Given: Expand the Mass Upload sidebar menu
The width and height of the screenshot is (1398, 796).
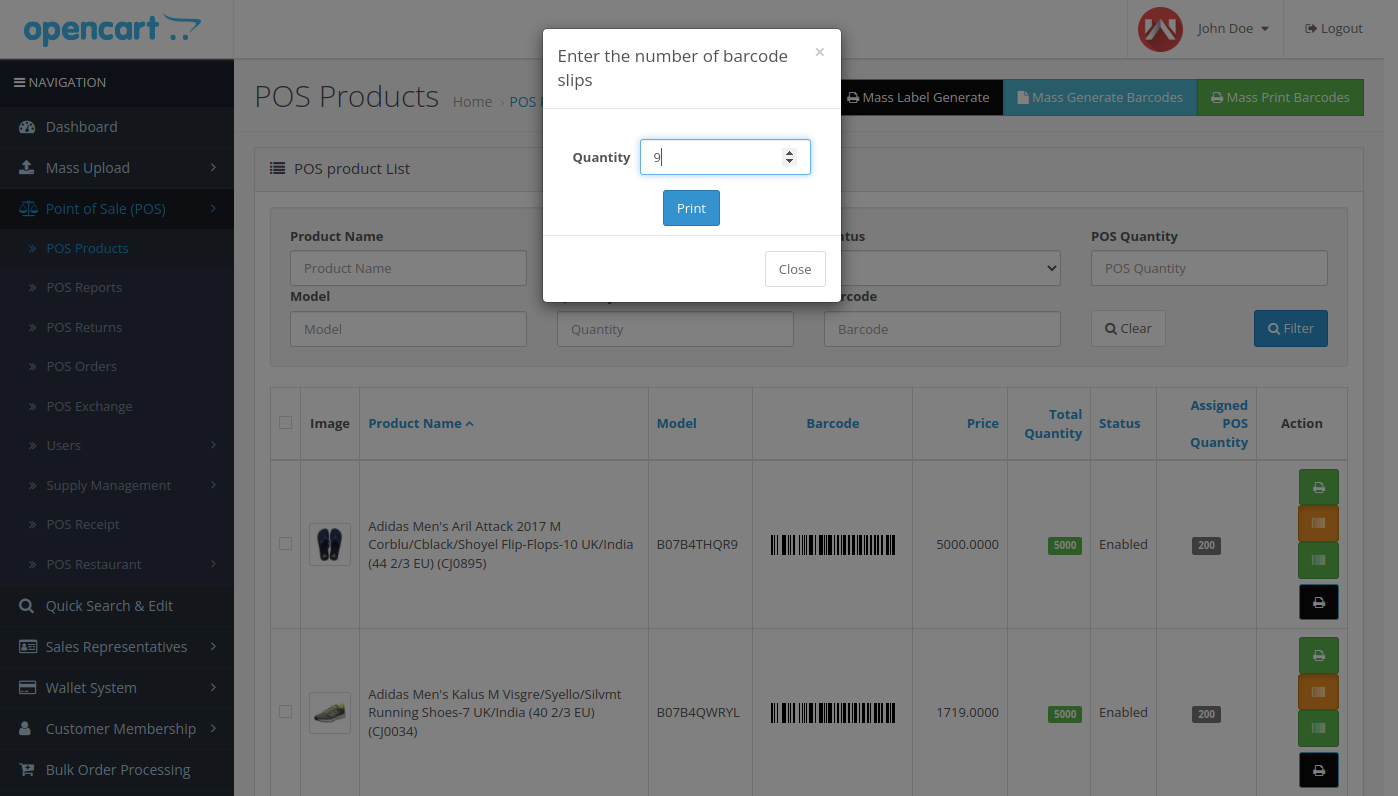Looking at the screenshot, I should click(117, 168).
